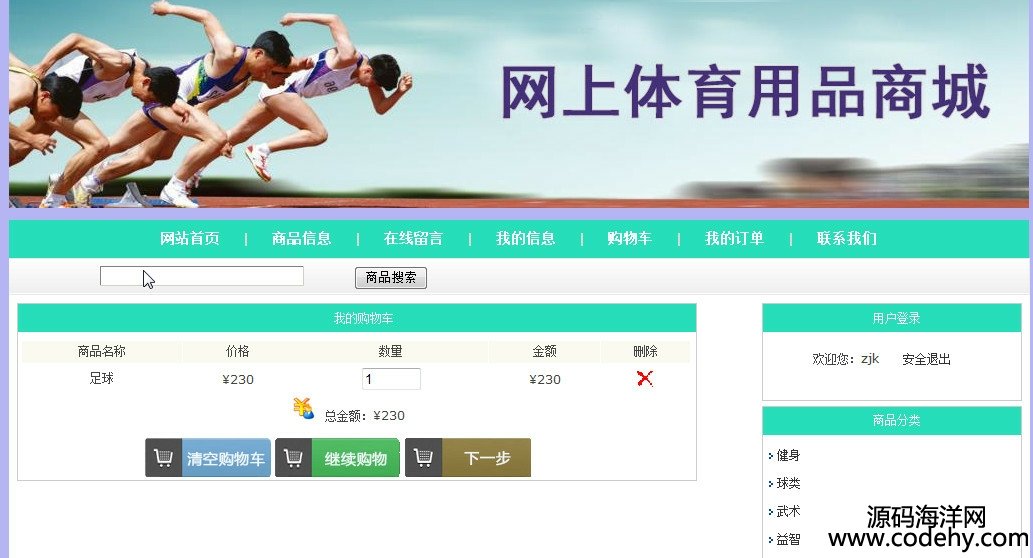Open 商品信息 navigation item
1033x558 pixels.
tap(302, 238)
